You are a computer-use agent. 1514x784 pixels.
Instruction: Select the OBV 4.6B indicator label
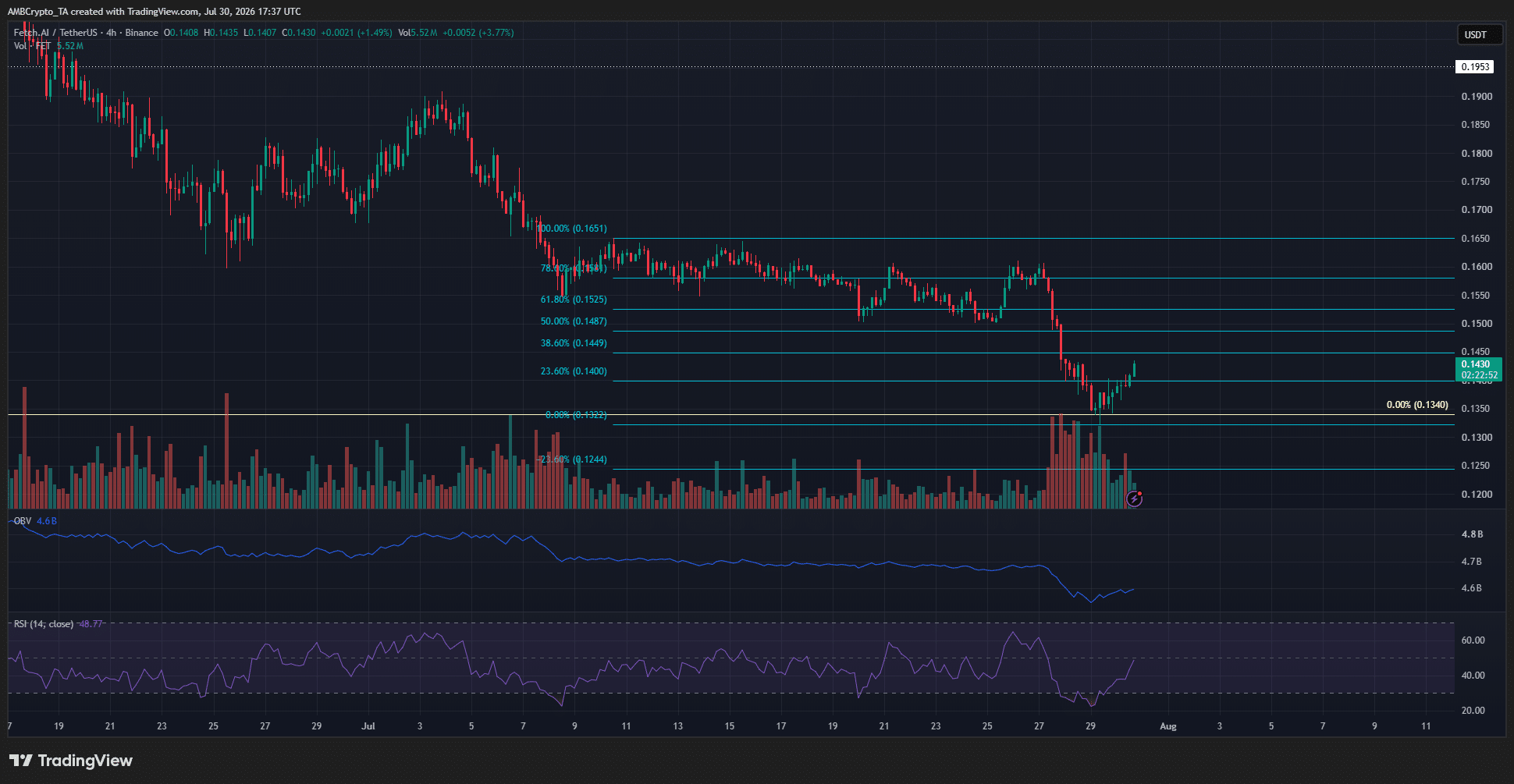point(35,521)
